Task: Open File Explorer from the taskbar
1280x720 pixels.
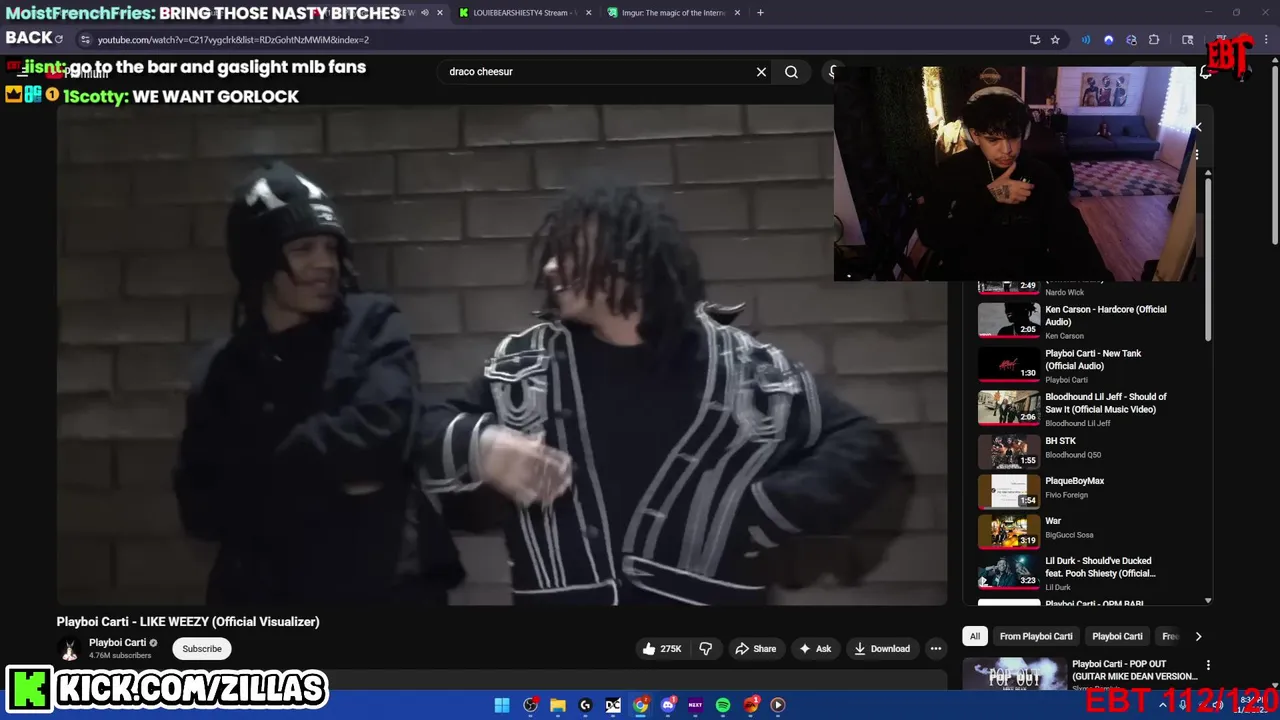Action: point(558,705)
